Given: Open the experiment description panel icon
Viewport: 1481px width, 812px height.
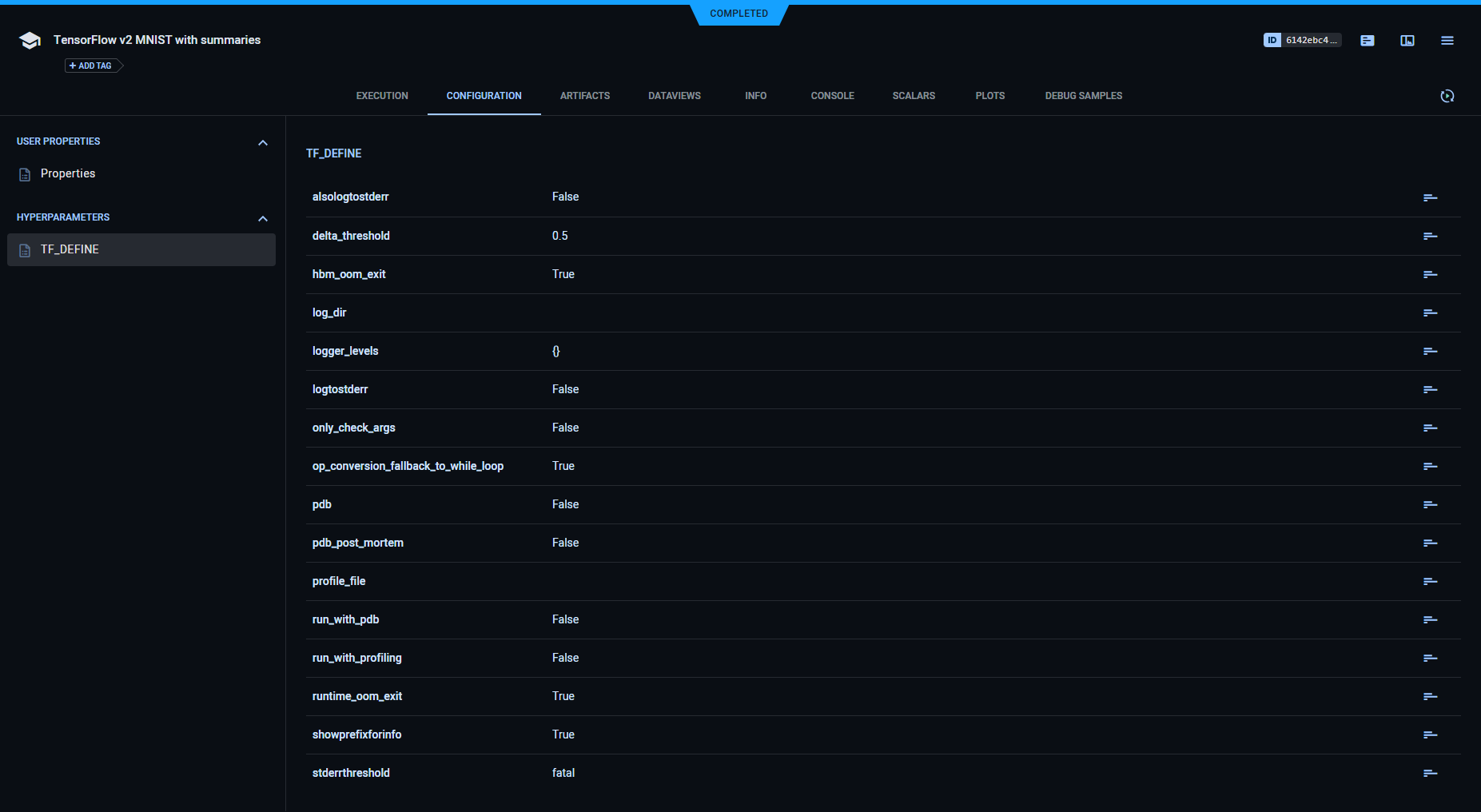Looking at the screenshot, I should click(x=1368, y=40).
